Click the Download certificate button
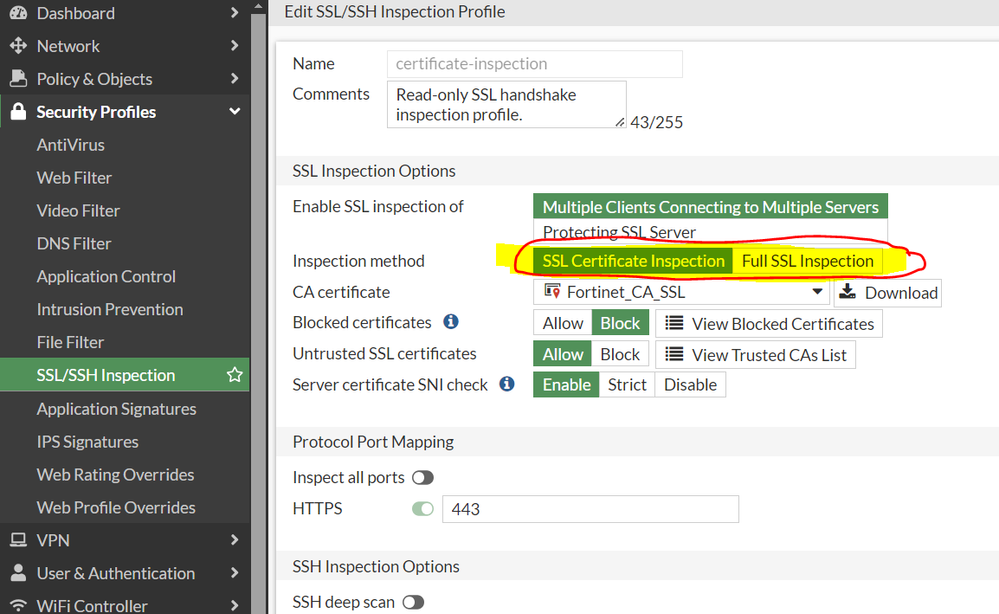 pos(888,293)
